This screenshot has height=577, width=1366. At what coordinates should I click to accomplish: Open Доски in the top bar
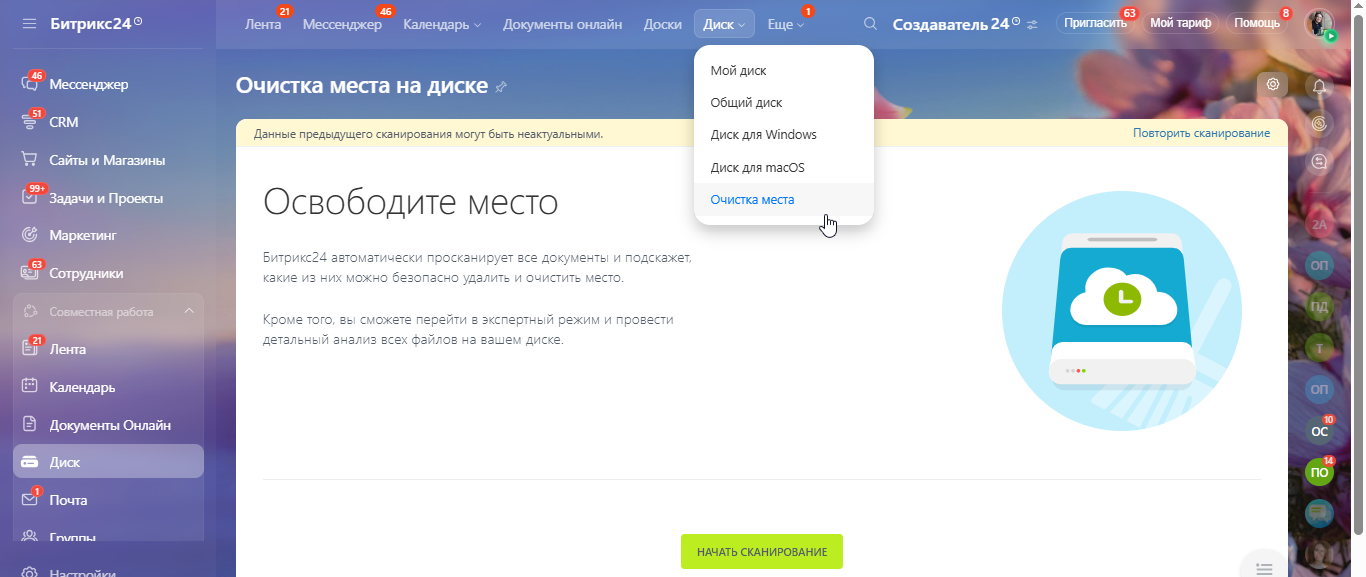coord(663,24)
